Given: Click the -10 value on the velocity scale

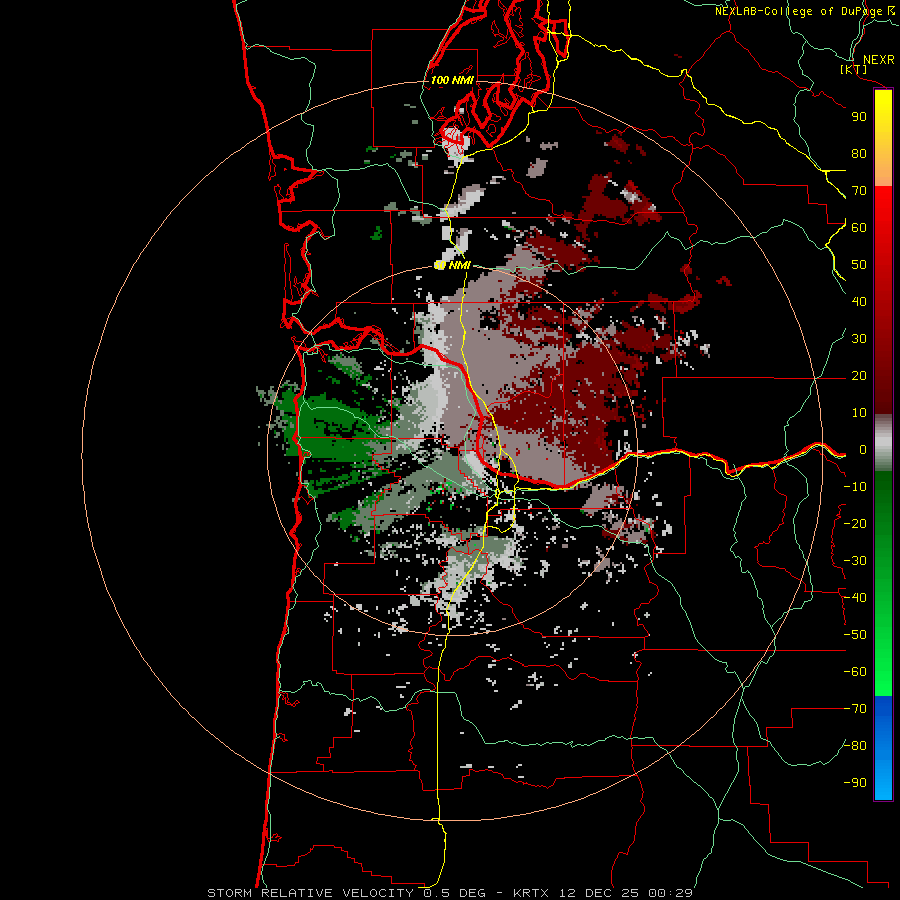Looking at the screenshot, I should click(x=855, y=487).
